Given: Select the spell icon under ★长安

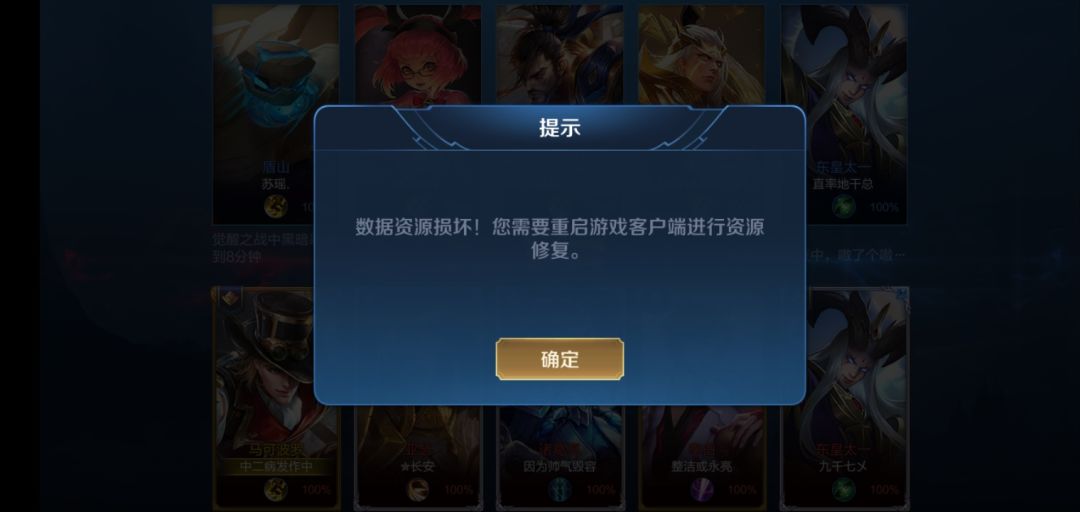Looking at the screenshot, I should click(418, 489).
